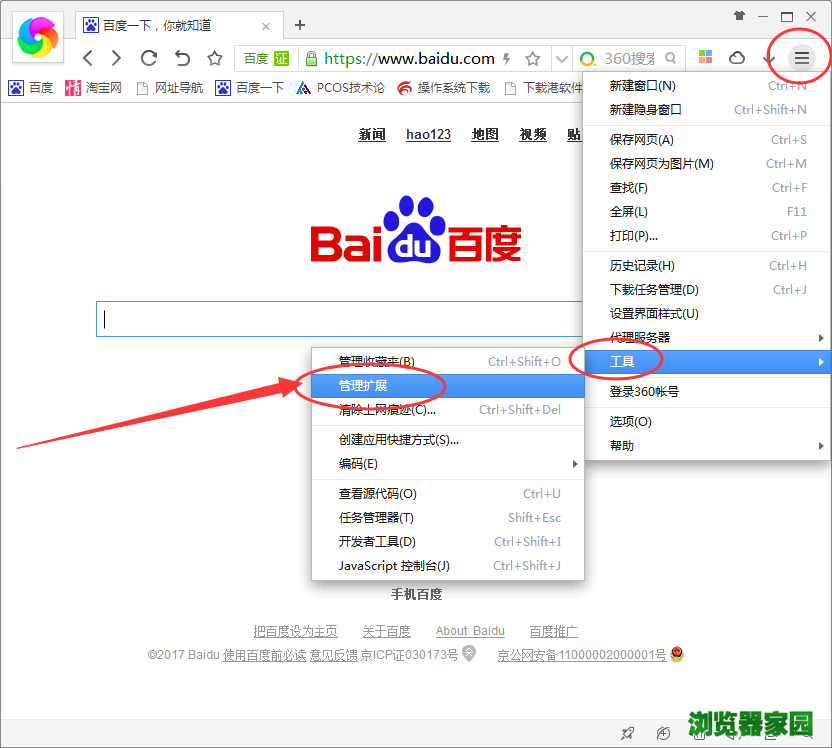Close the 百度一下 tab
This screenshot has width=832, height=748.
(266, 26)
